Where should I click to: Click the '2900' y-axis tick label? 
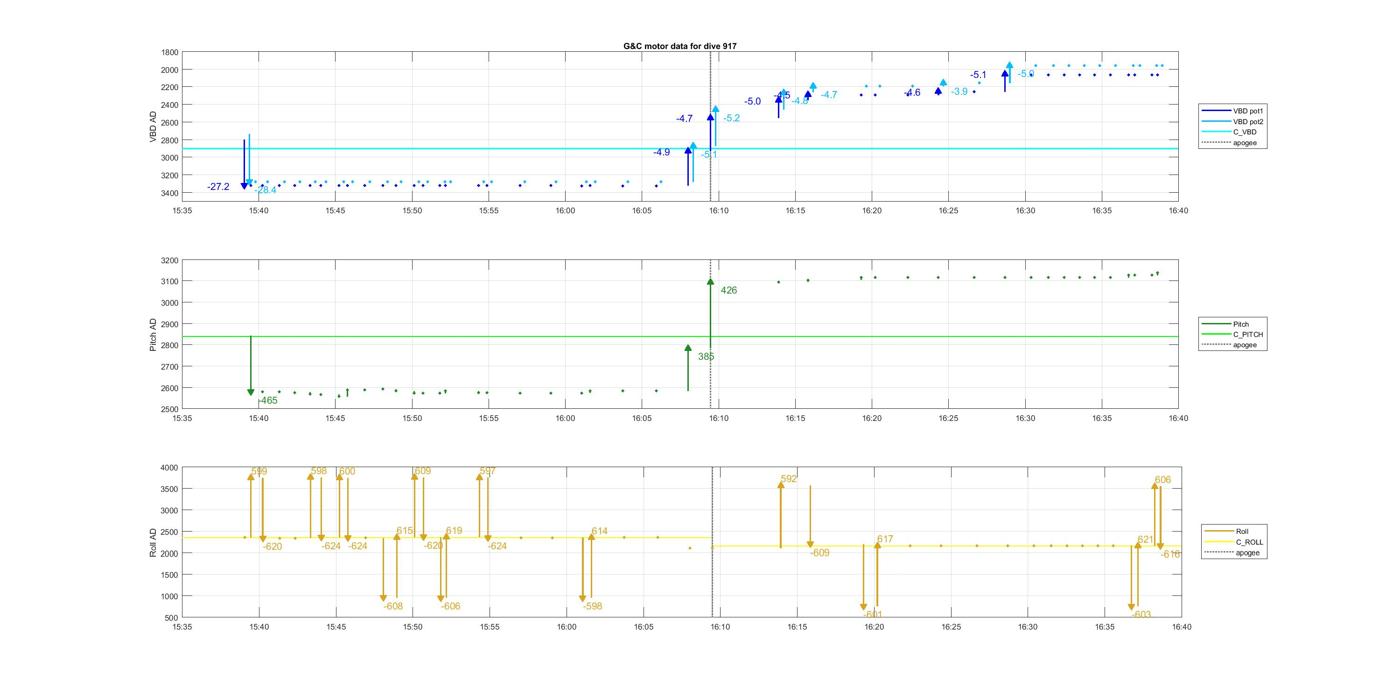coord(170,324)
